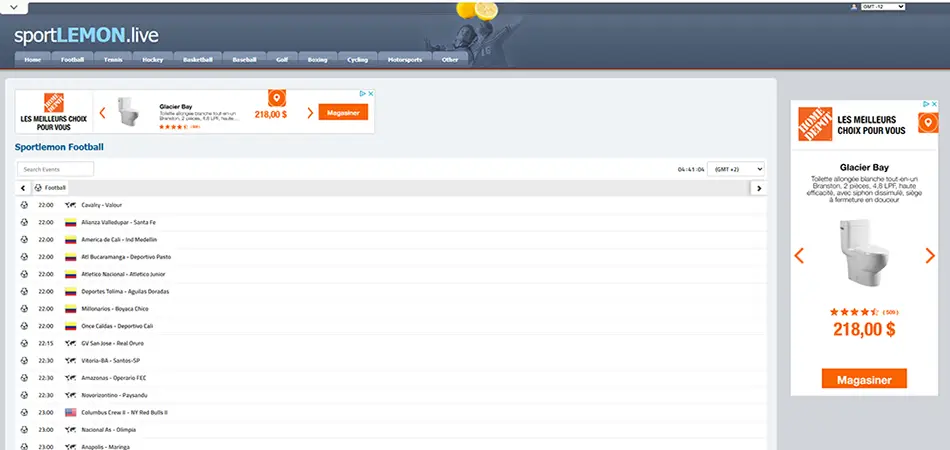
Task: Click previous arrow in top banner ad
Action: [x=102, y=113]
